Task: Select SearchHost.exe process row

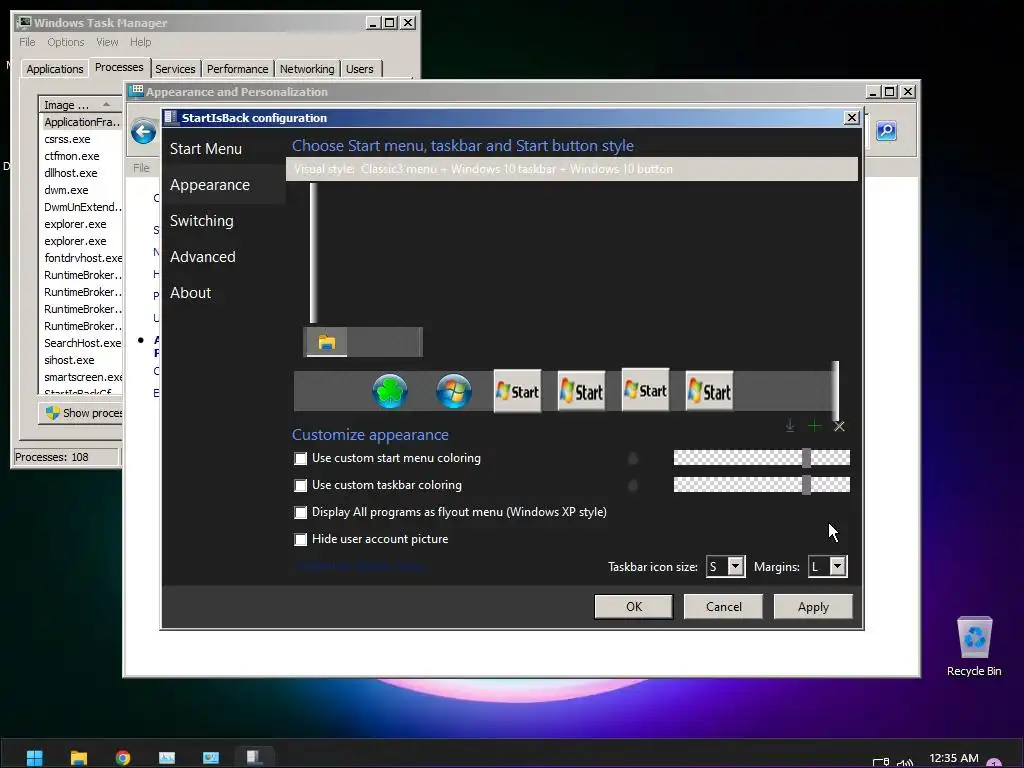Action: [x=82, y=343]
